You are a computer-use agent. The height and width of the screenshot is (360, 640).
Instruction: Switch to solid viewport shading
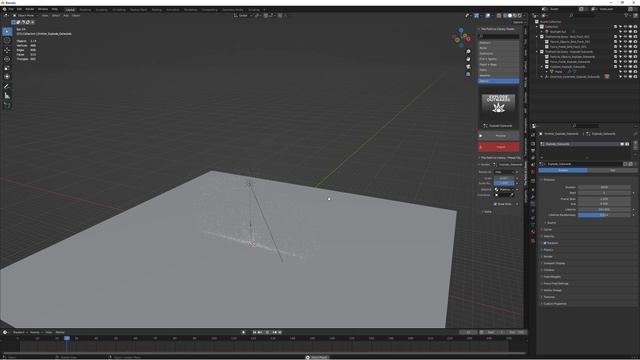tap(510, 16)
